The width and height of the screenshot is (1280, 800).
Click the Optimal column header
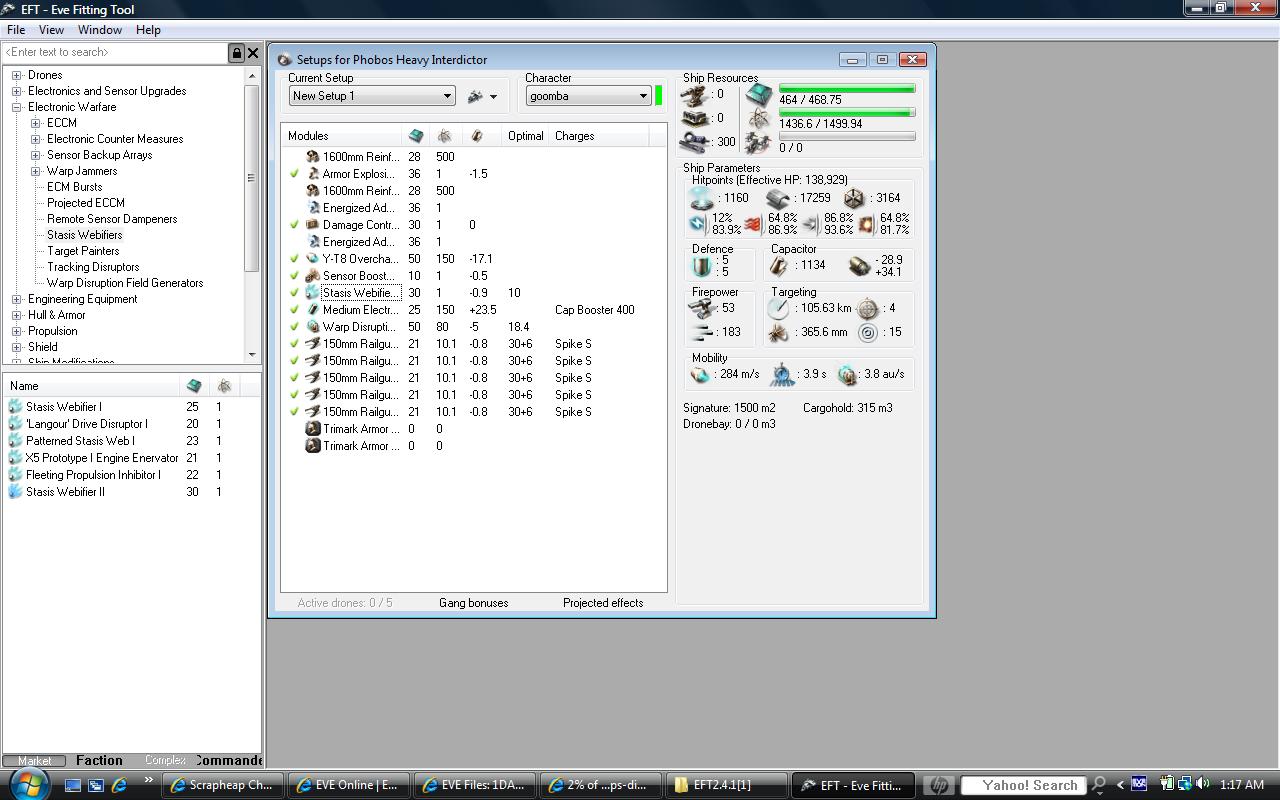pos(526,136)
